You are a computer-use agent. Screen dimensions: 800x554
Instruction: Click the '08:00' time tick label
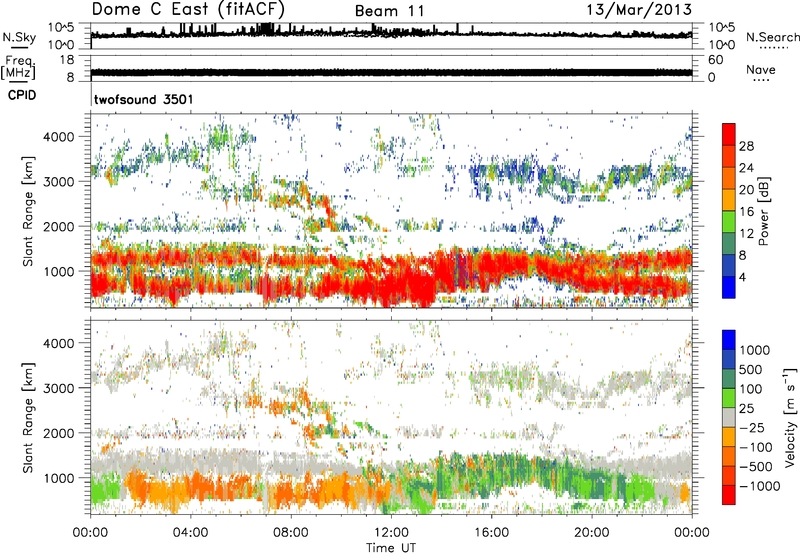[291, 533]
